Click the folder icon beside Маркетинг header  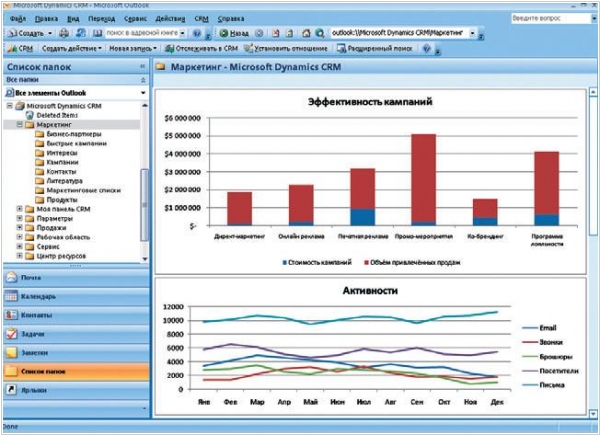coord(160,67)
